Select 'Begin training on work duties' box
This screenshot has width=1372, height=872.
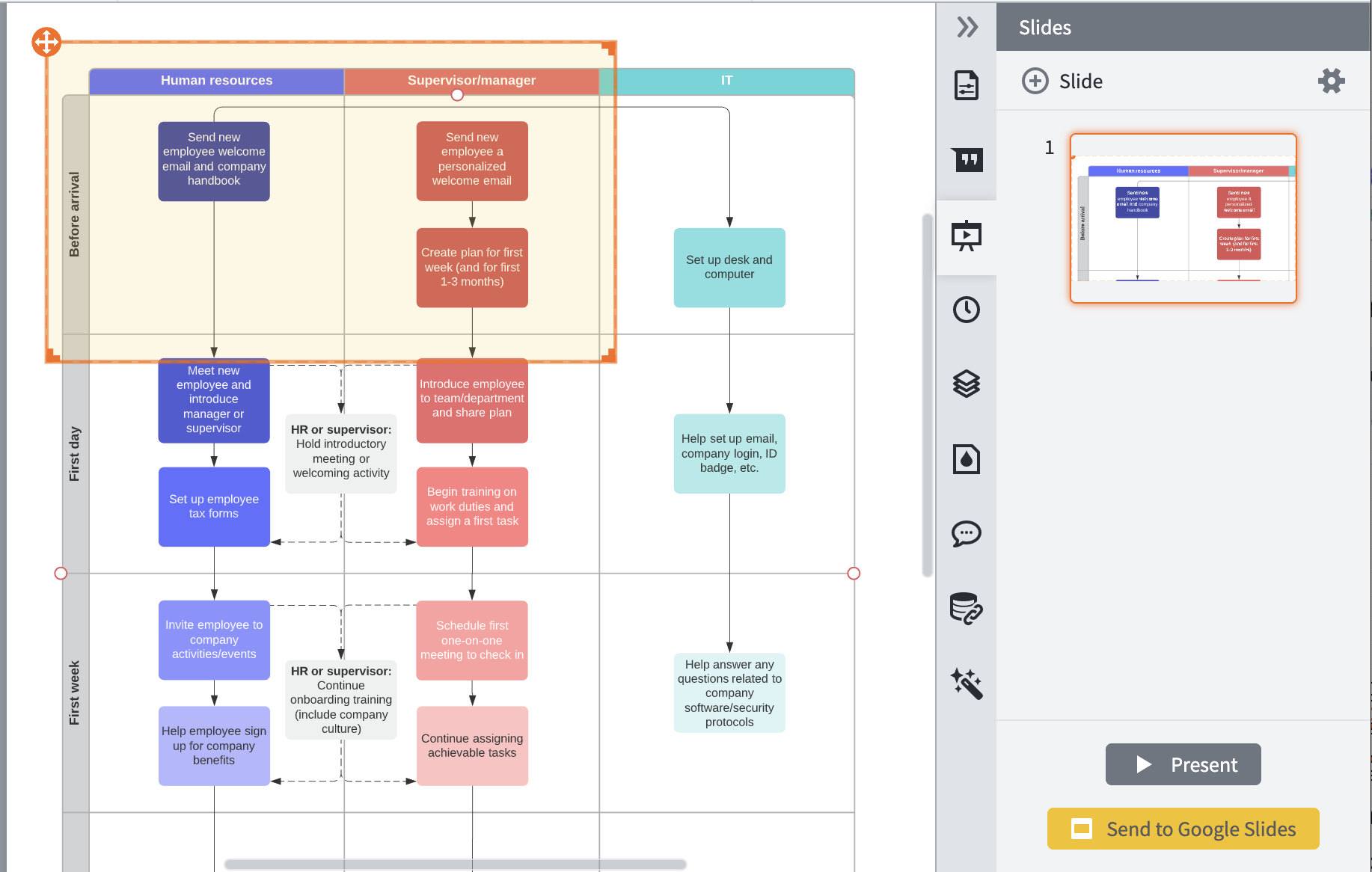472,507
